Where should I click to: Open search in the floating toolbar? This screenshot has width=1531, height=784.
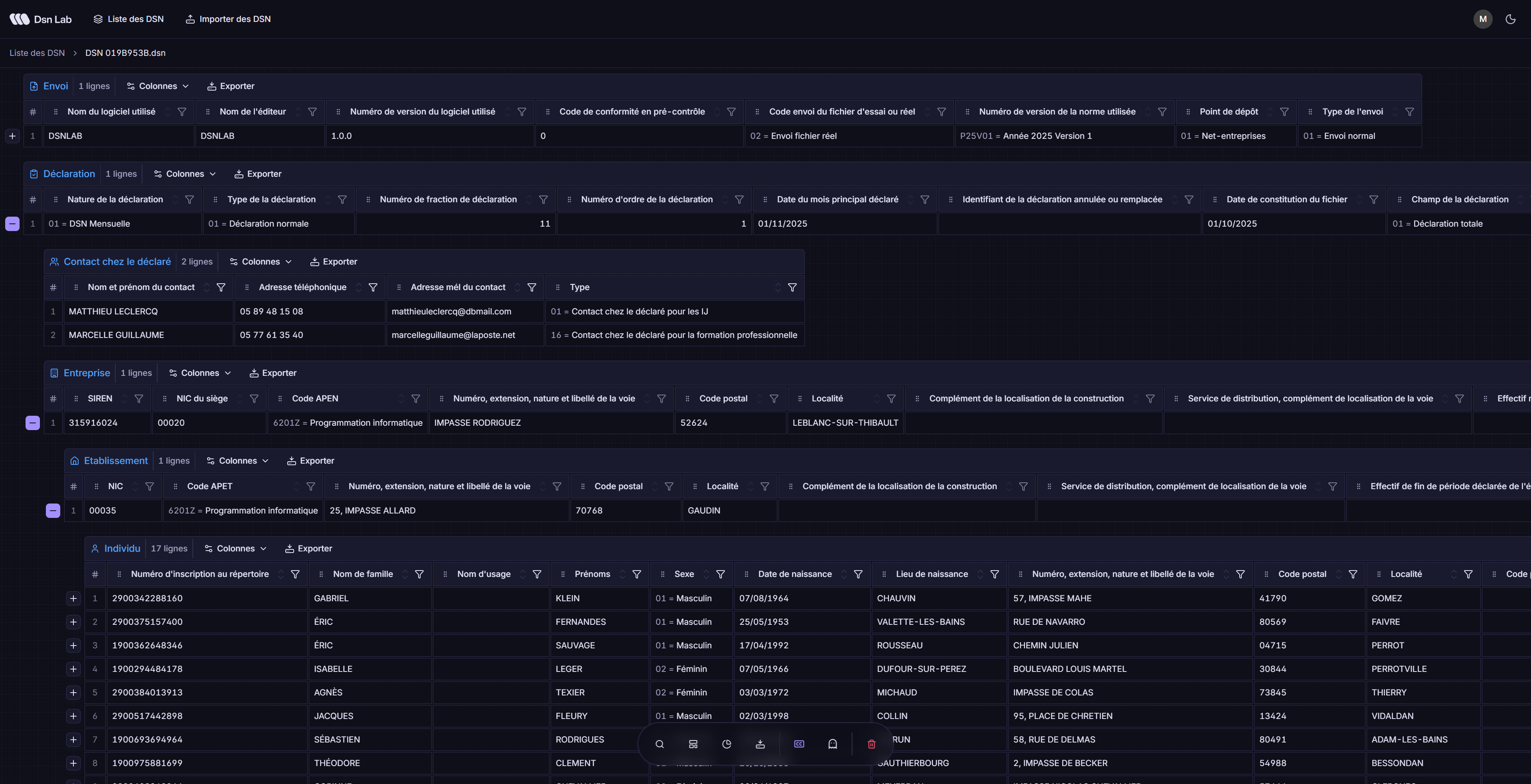659,744
